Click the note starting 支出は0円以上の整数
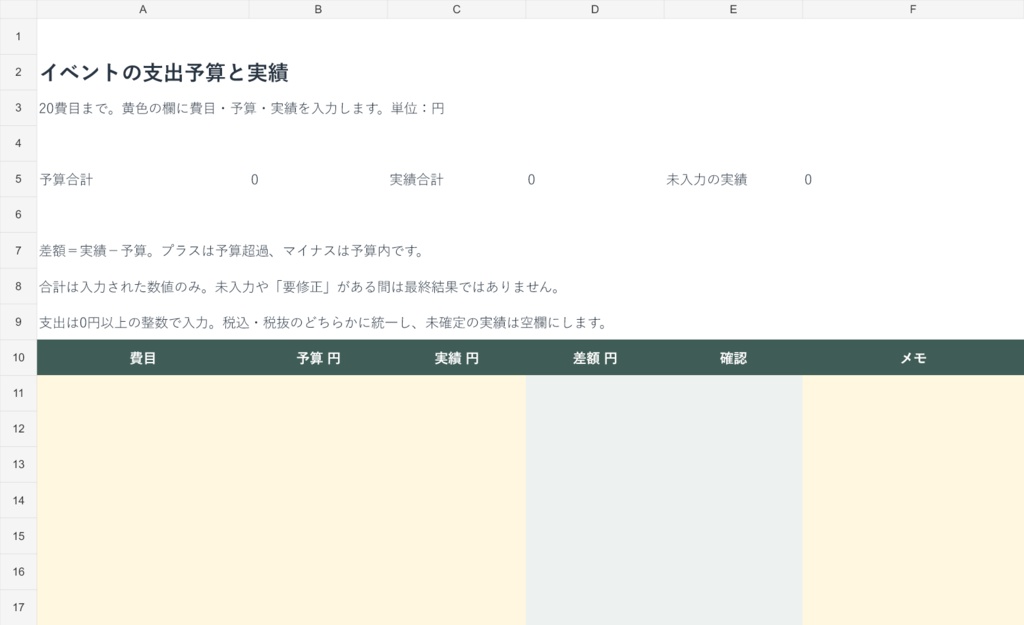This screenshot has width=1024, height=625. coord(323,323)
